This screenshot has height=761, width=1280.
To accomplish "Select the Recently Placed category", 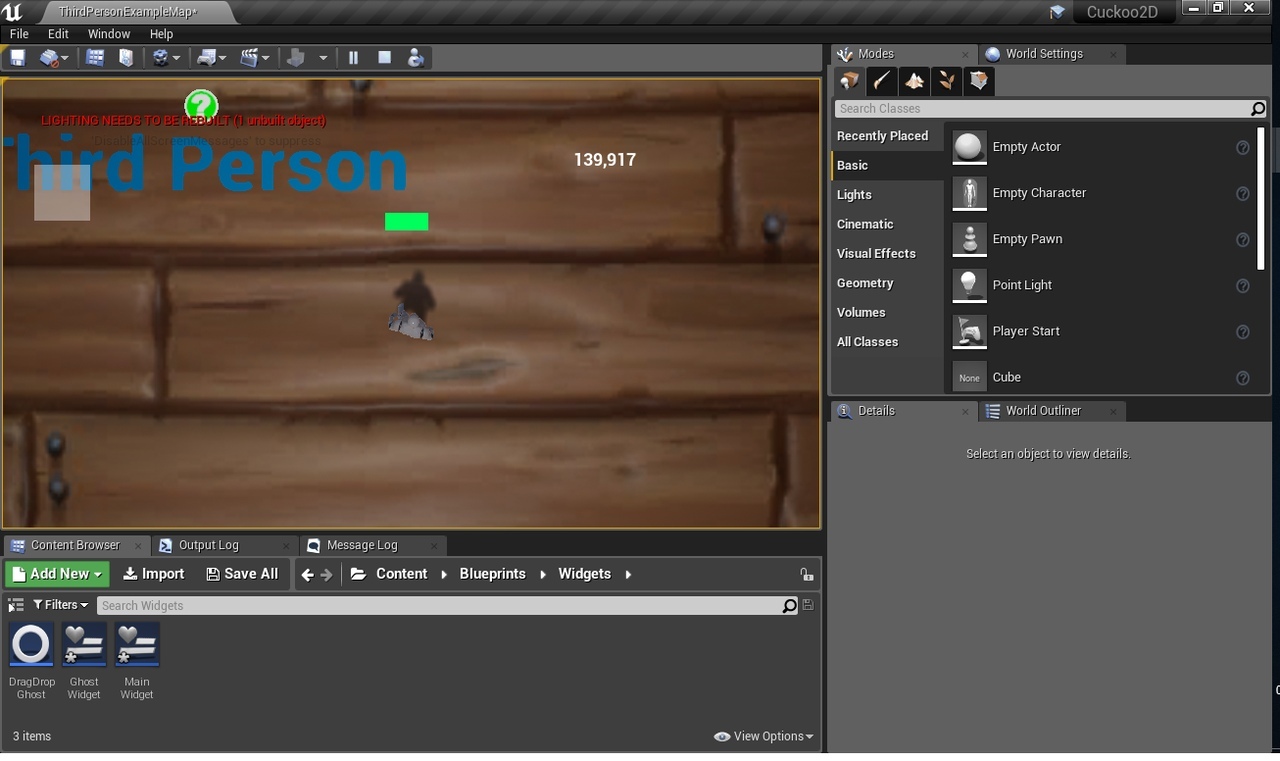I will (883, 136).
